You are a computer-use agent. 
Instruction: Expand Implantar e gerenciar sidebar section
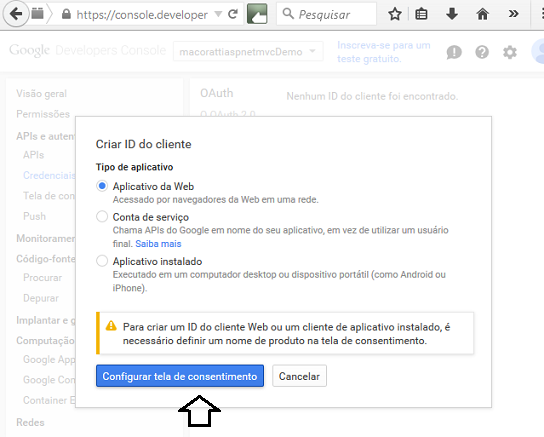45,320
